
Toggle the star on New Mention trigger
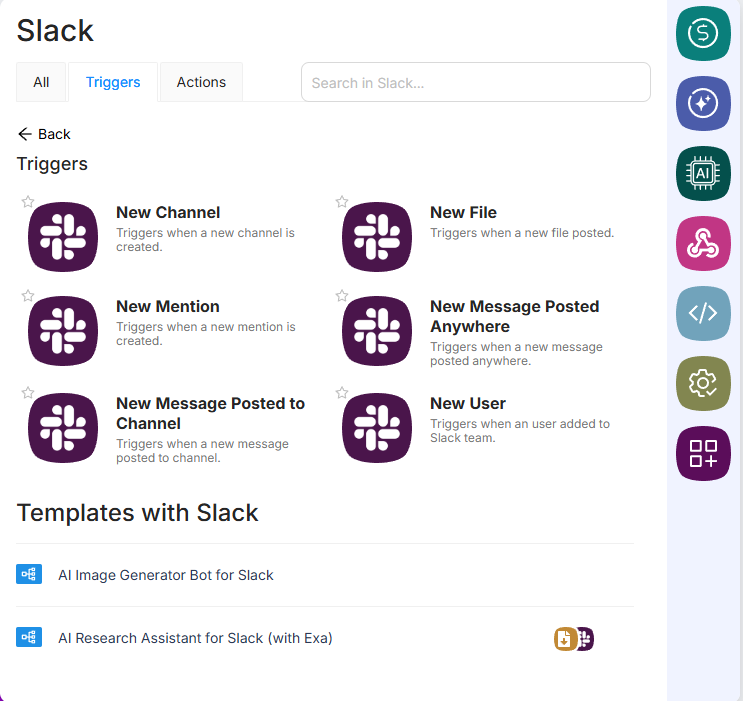(28, 296)
